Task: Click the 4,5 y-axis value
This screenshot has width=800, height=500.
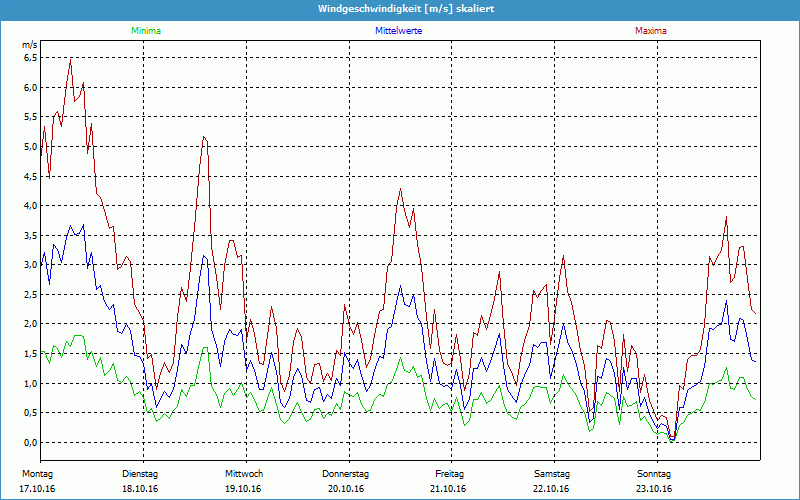Action: pyautogui.click(x=31, y=177)
